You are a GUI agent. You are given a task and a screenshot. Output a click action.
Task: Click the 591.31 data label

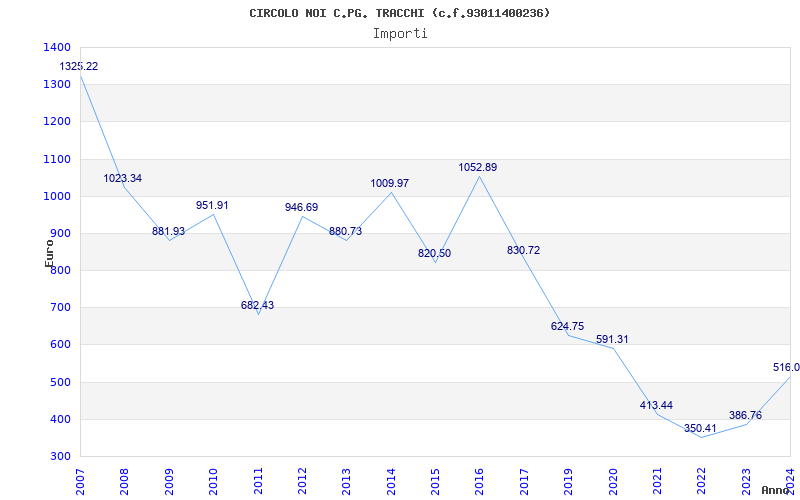[612, 339]
